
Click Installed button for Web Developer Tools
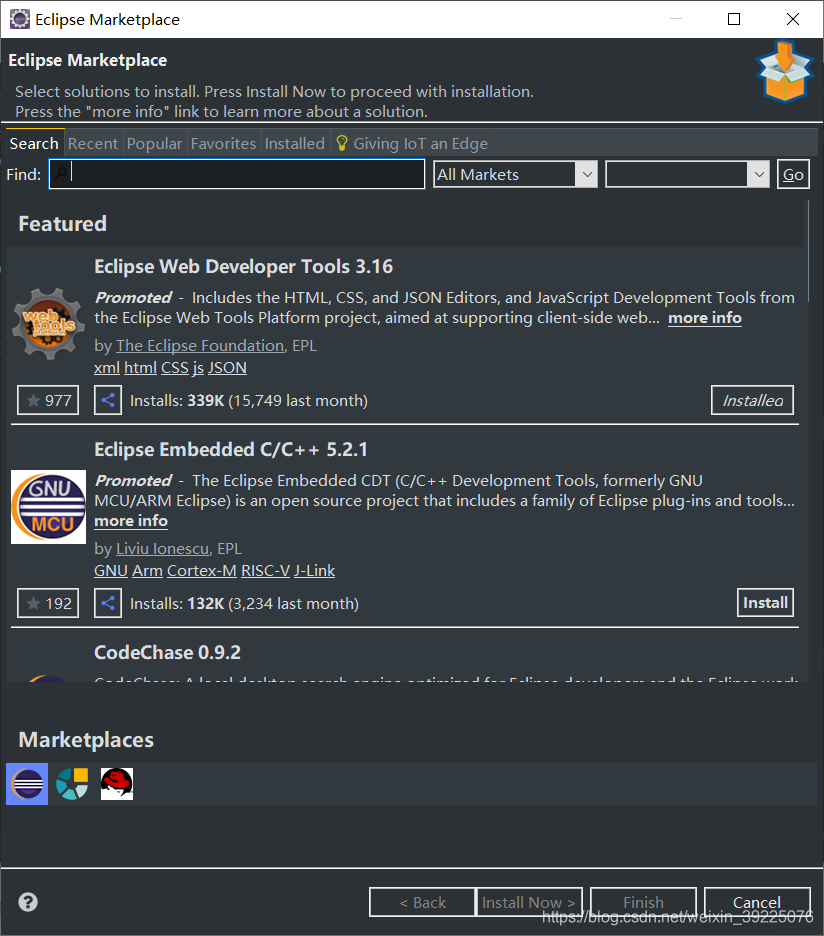click(752, 400)
